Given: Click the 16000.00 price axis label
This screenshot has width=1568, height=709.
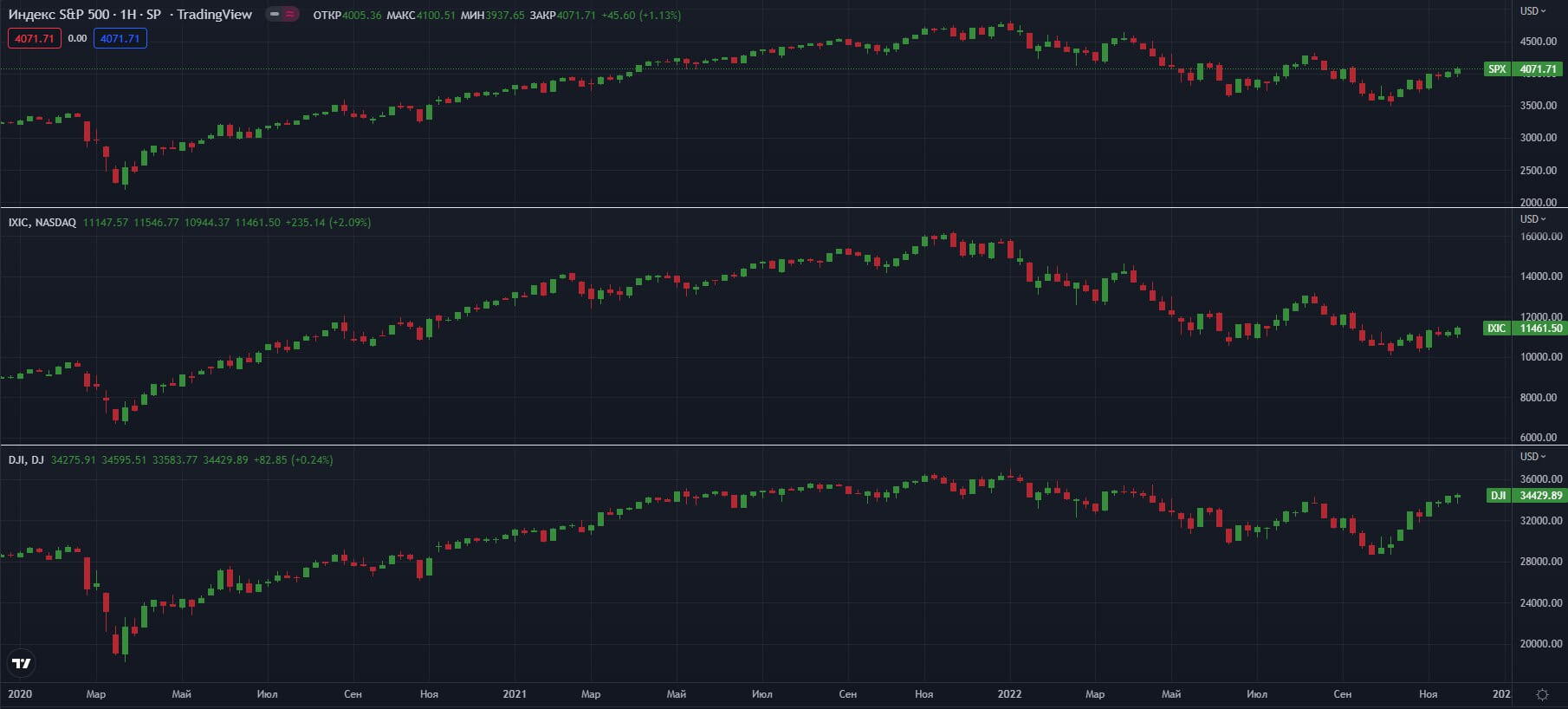Looking at the screenshot, I should point(1541,237).
